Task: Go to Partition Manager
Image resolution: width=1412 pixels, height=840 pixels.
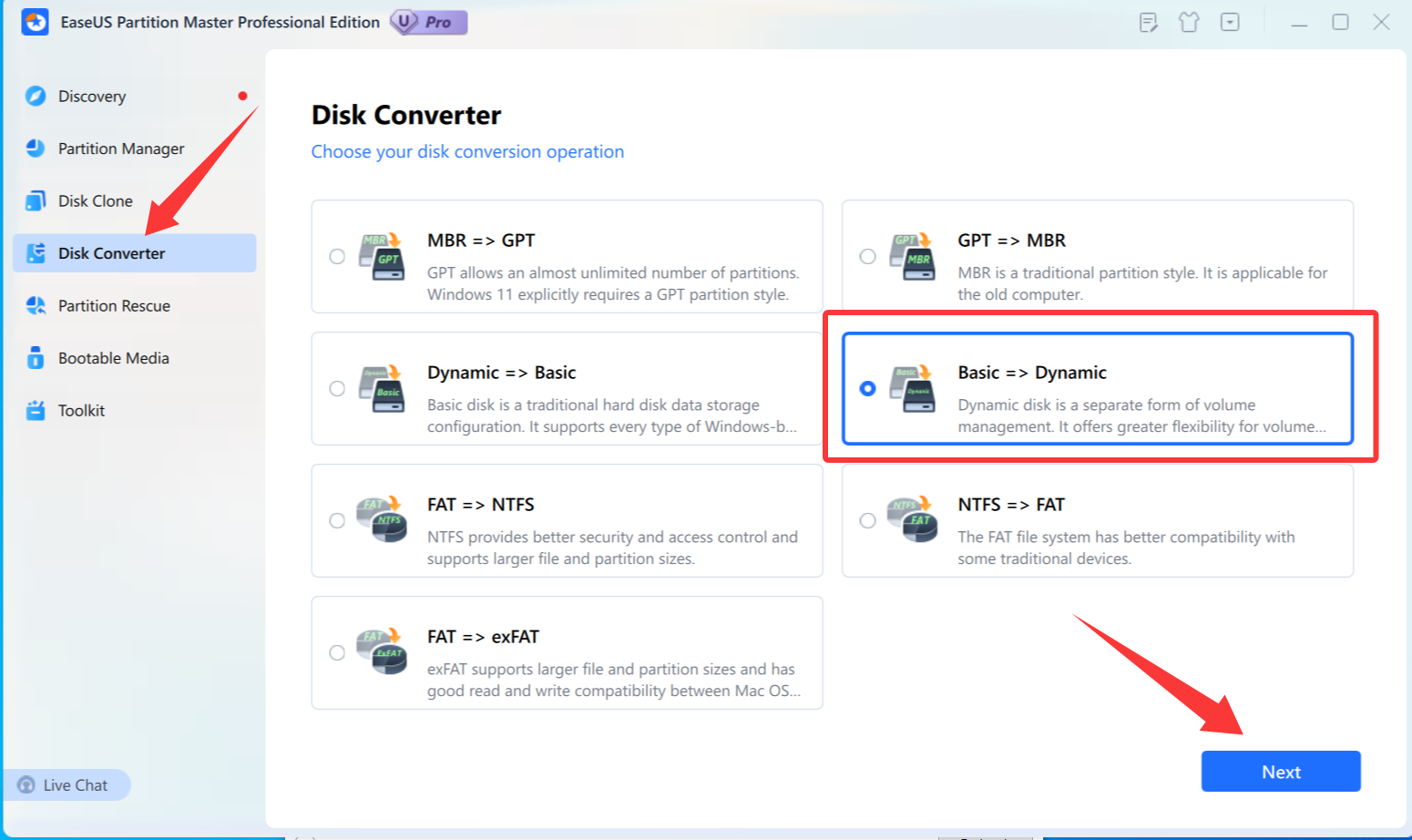Action: click(135, 148)
